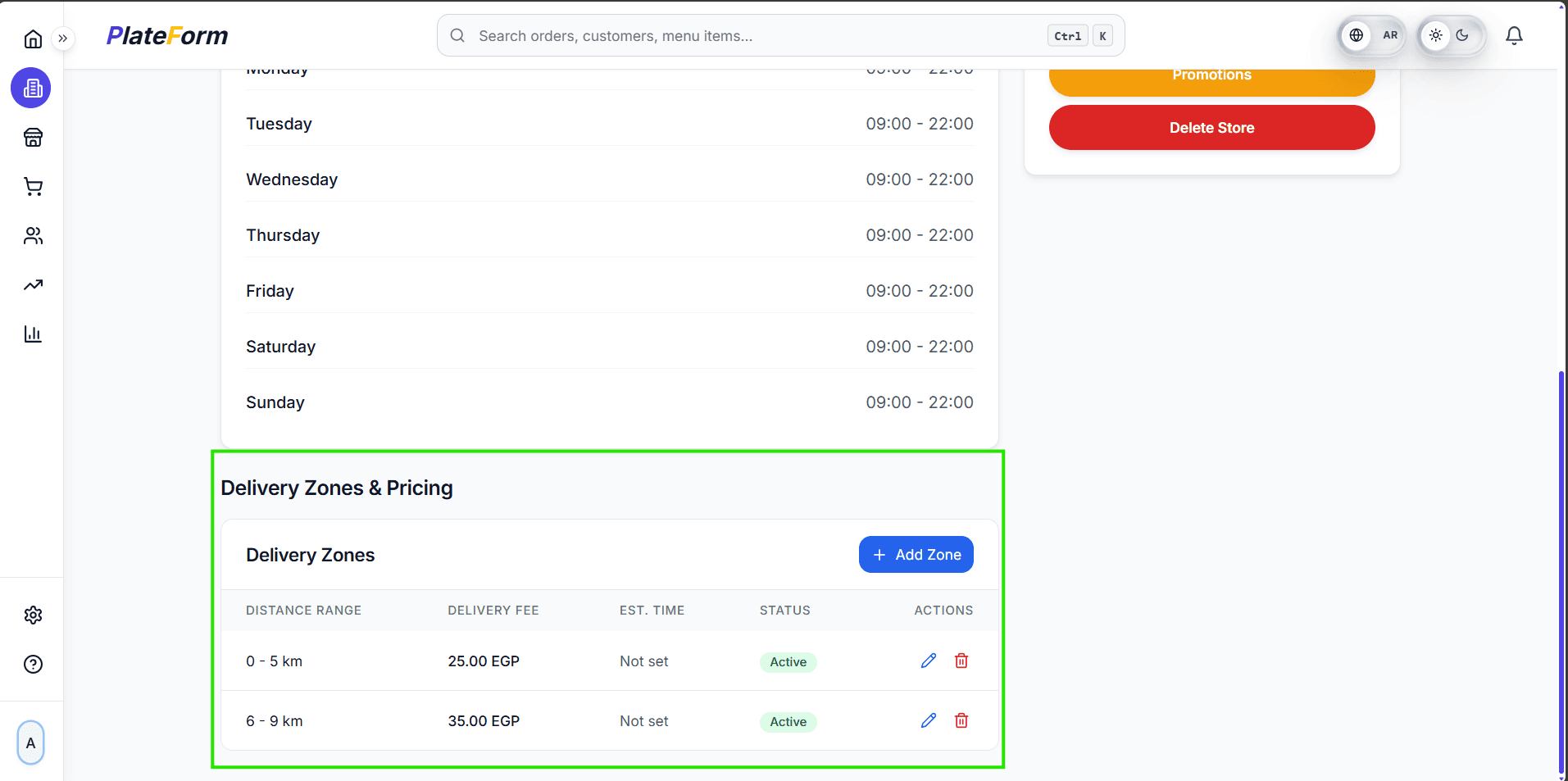Switch to dark mode with moon toggle
This screenshot has height=781, width=1568.
(1462, 35)
